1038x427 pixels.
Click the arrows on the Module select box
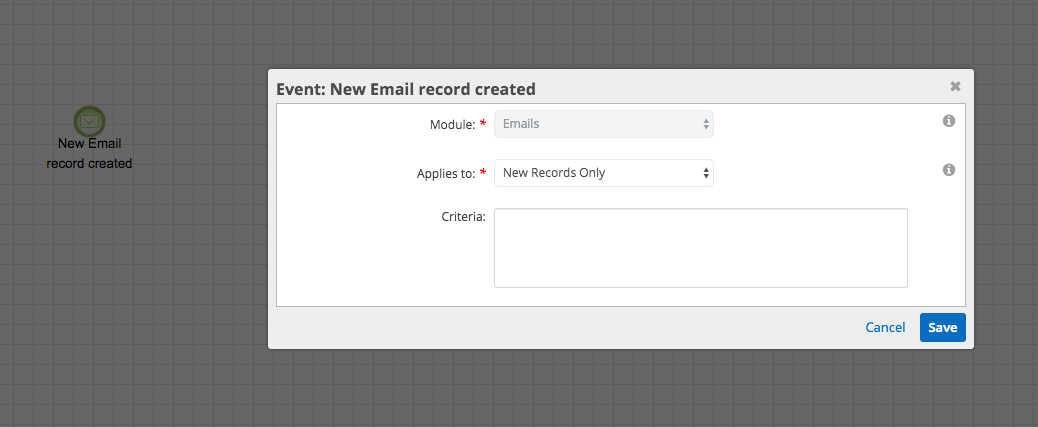[706, 124]
